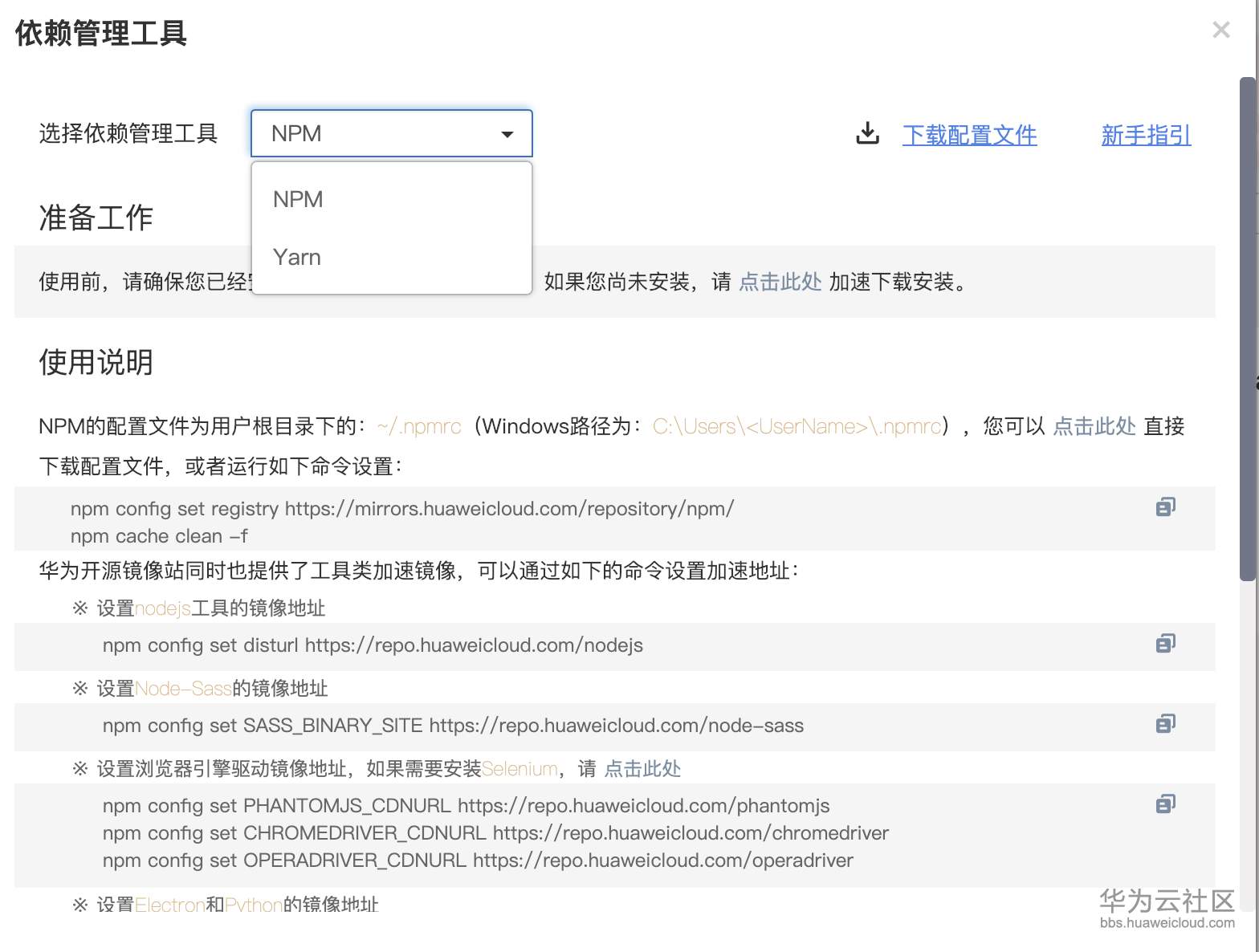Click the npm config set disturl command text
Screen dimensions: 1259x952
(x=373, y=645)
